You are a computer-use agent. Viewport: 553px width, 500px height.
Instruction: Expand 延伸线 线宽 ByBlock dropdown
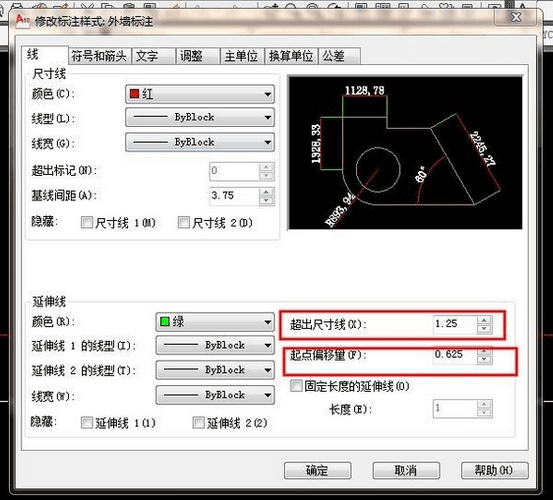[215, 395]
